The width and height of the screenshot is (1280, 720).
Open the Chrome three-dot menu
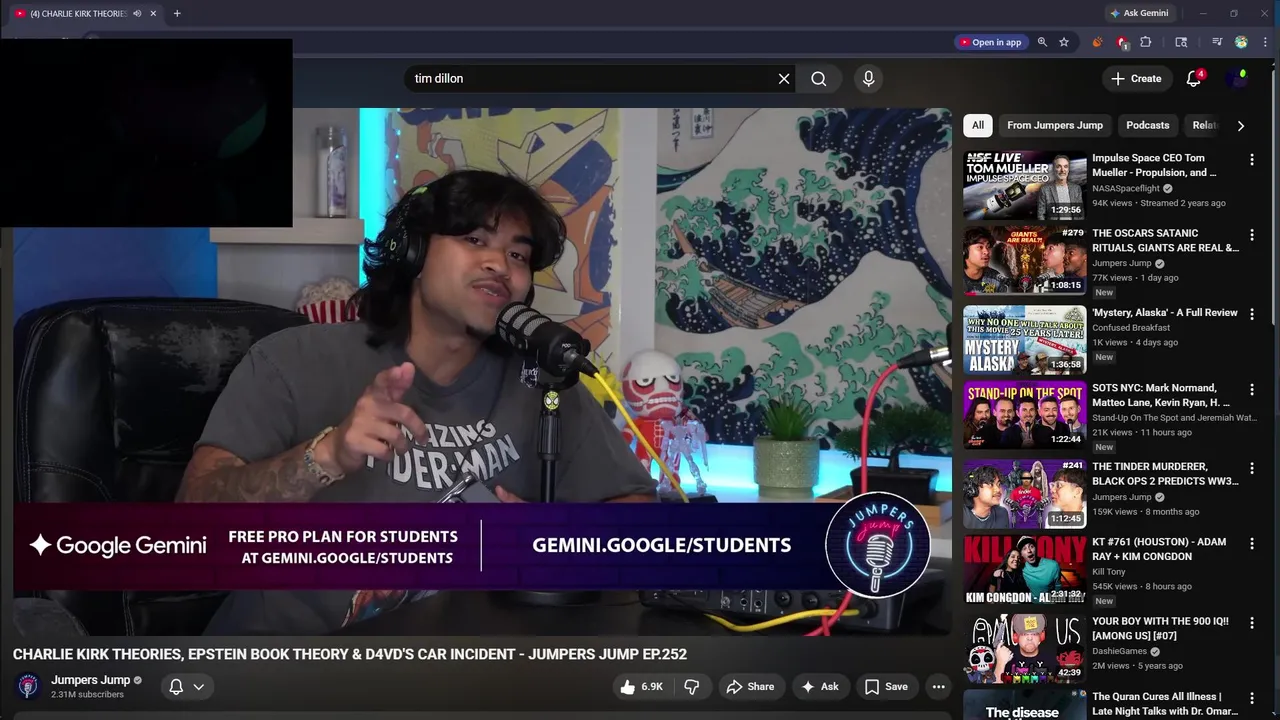click(x=1263, y=42)
